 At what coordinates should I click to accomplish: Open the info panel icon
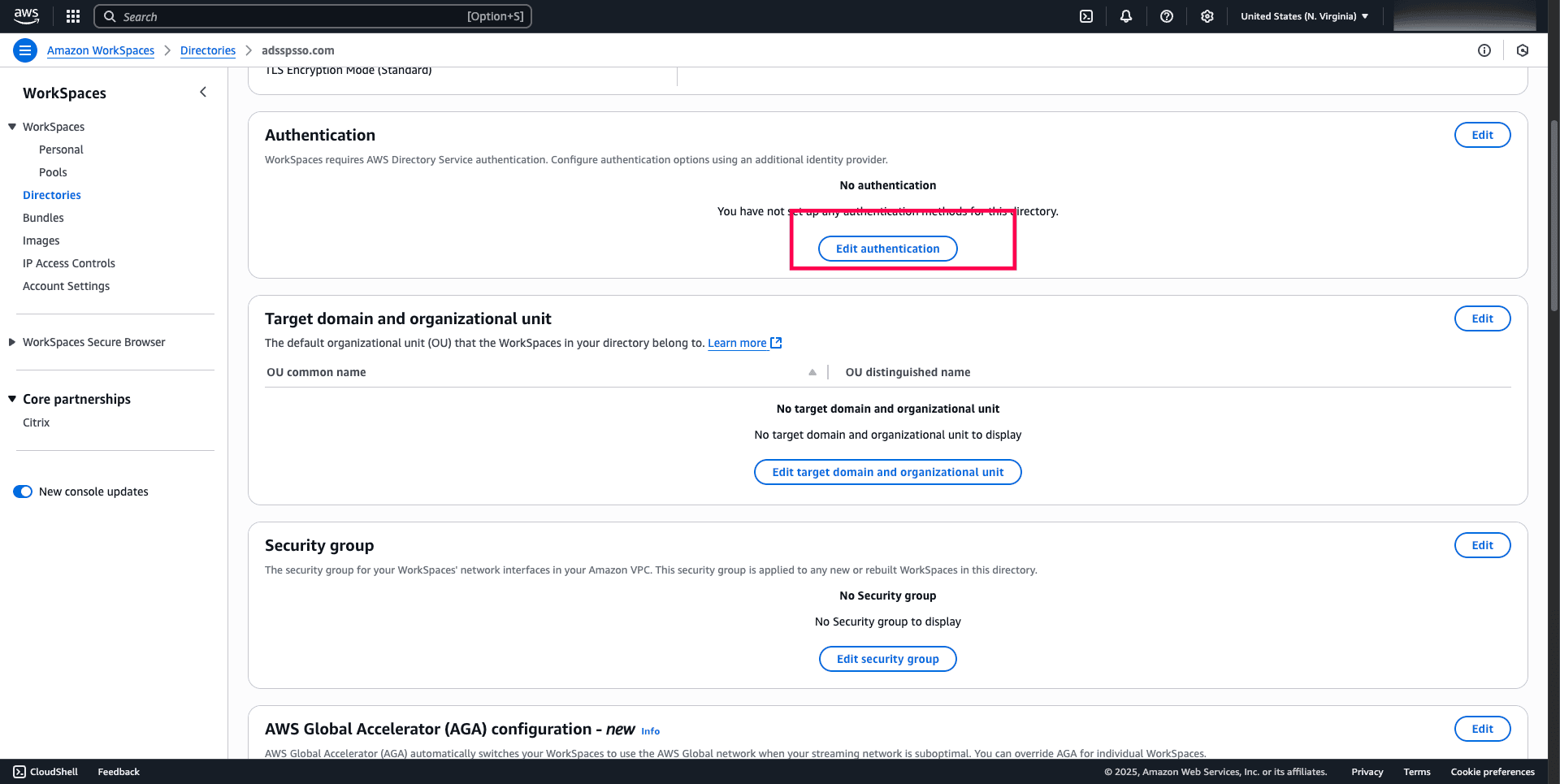(x=1484, y=50)
